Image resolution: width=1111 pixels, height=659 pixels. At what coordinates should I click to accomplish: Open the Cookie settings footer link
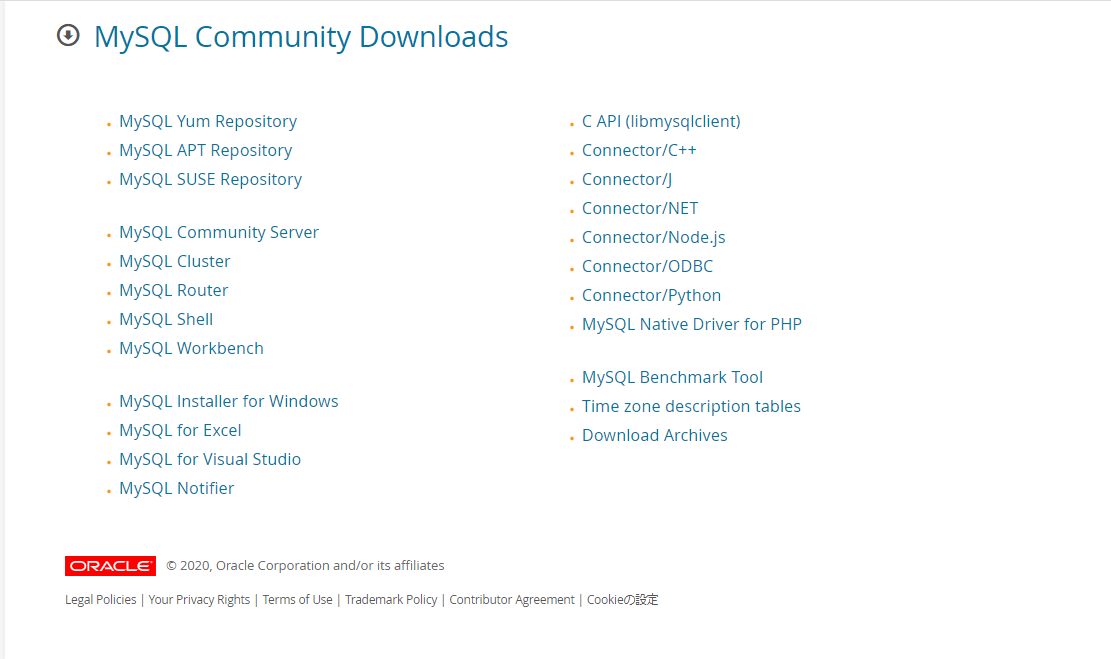[x=622, y=600]
